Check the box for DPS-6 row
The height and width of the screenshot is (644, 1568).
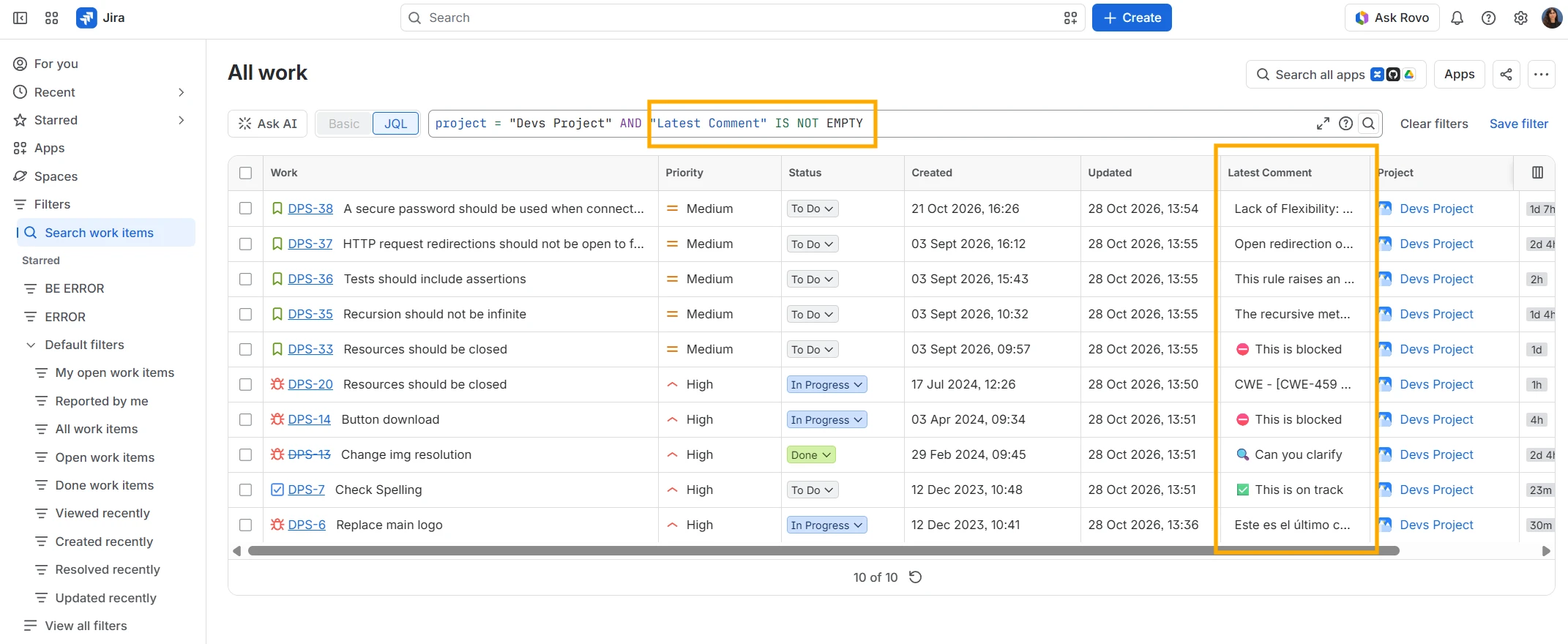(245, 525)
